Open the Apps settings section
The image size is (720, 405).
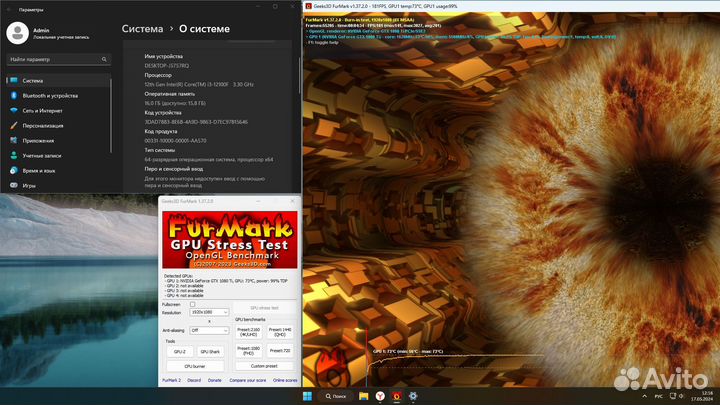39,141
